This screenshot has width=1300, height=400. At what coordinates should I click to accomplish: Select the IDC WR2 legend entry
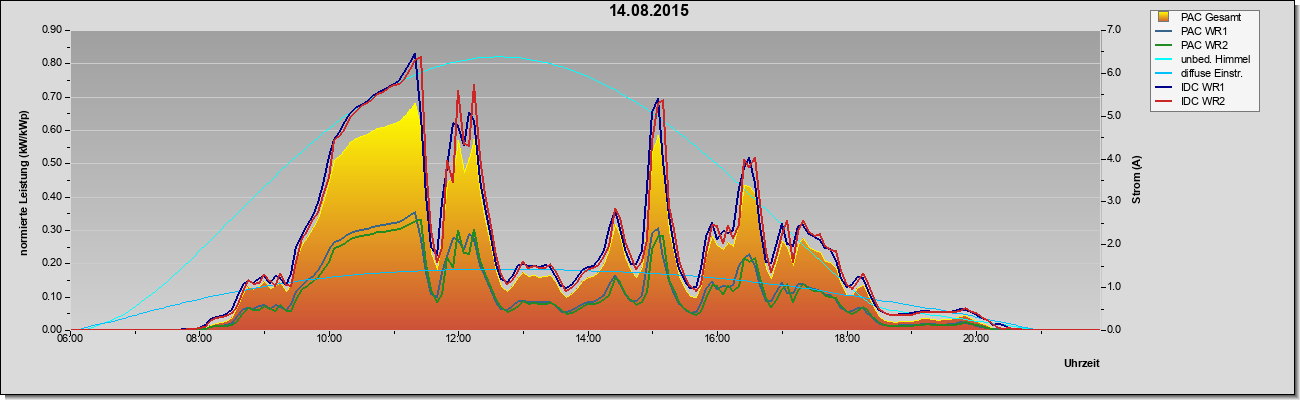click(x=1197, y=101)
